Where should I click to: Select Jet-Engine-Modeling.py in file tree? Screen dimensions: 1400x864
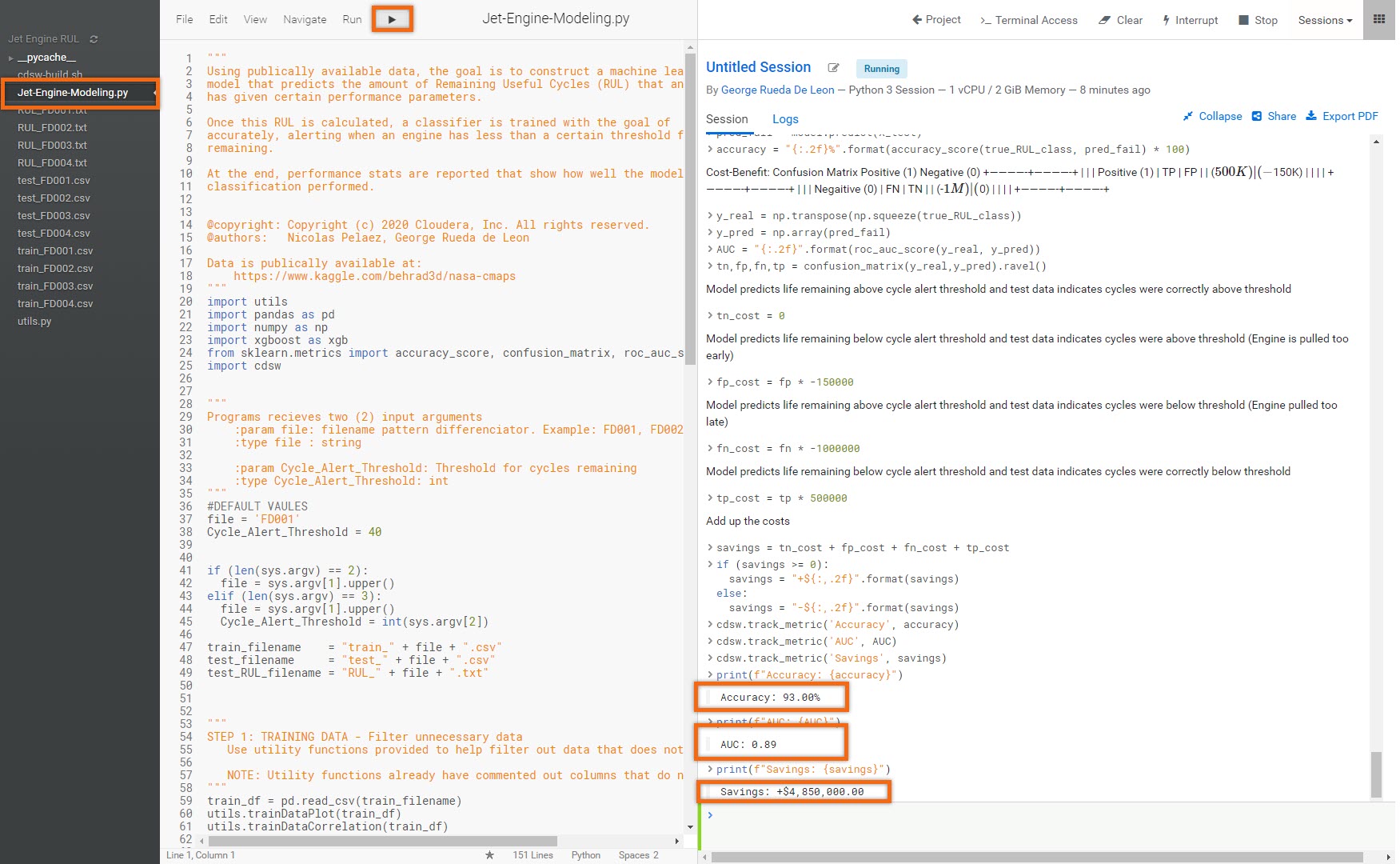73,93
